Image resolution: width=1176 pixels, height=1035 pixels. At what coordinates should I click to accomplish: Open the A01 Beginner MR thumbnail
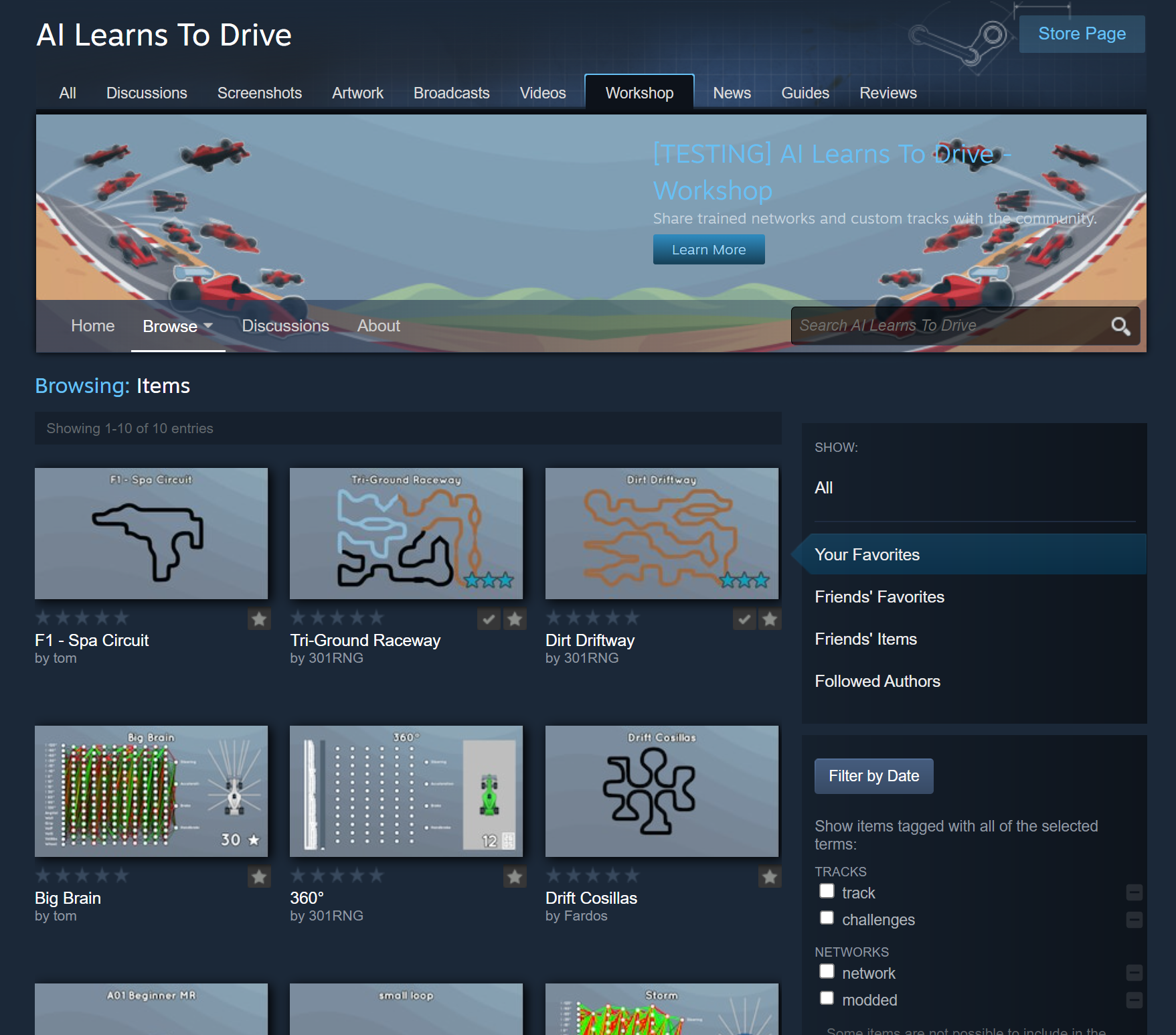pos(151,1010)
